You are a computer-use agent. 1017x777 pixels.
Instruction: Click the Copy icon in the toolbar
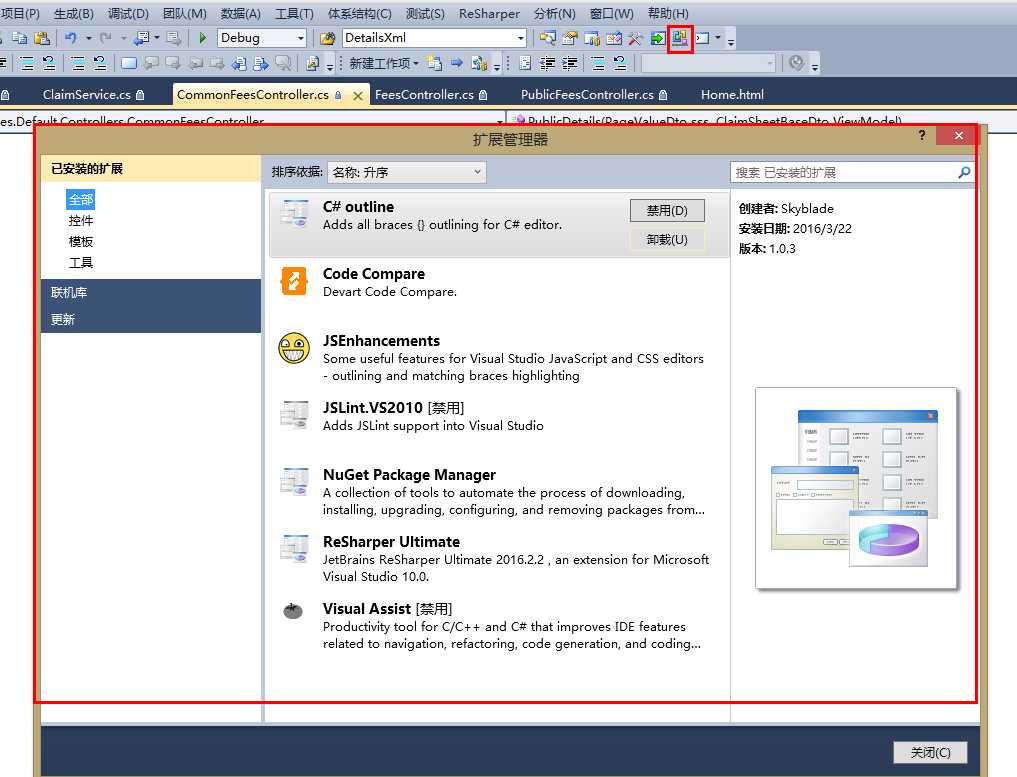pyautogui.click(x=19, y=38)
